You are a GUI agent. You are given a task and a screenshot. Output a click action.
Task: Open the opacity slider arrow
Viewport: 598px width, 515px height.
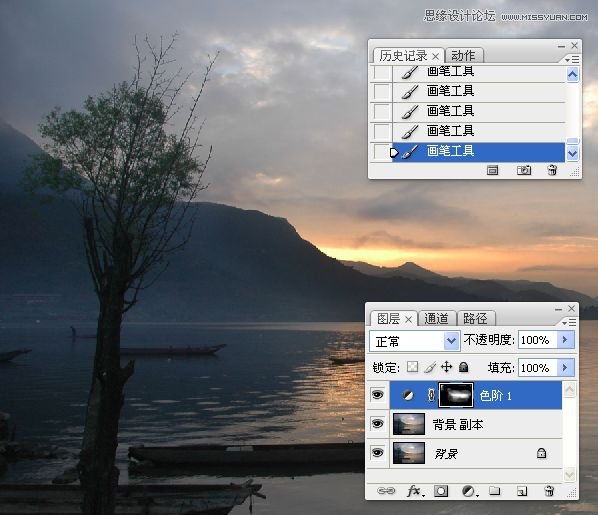pos(566,340)
